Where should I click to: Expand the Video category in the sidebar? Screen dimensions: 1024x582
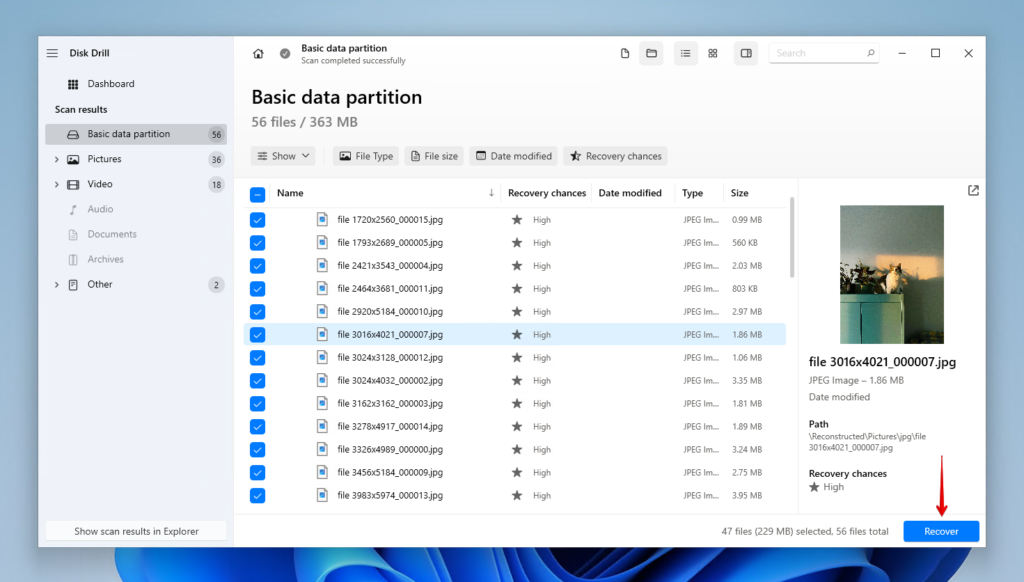pyautogui.click(x=57, y=184)
